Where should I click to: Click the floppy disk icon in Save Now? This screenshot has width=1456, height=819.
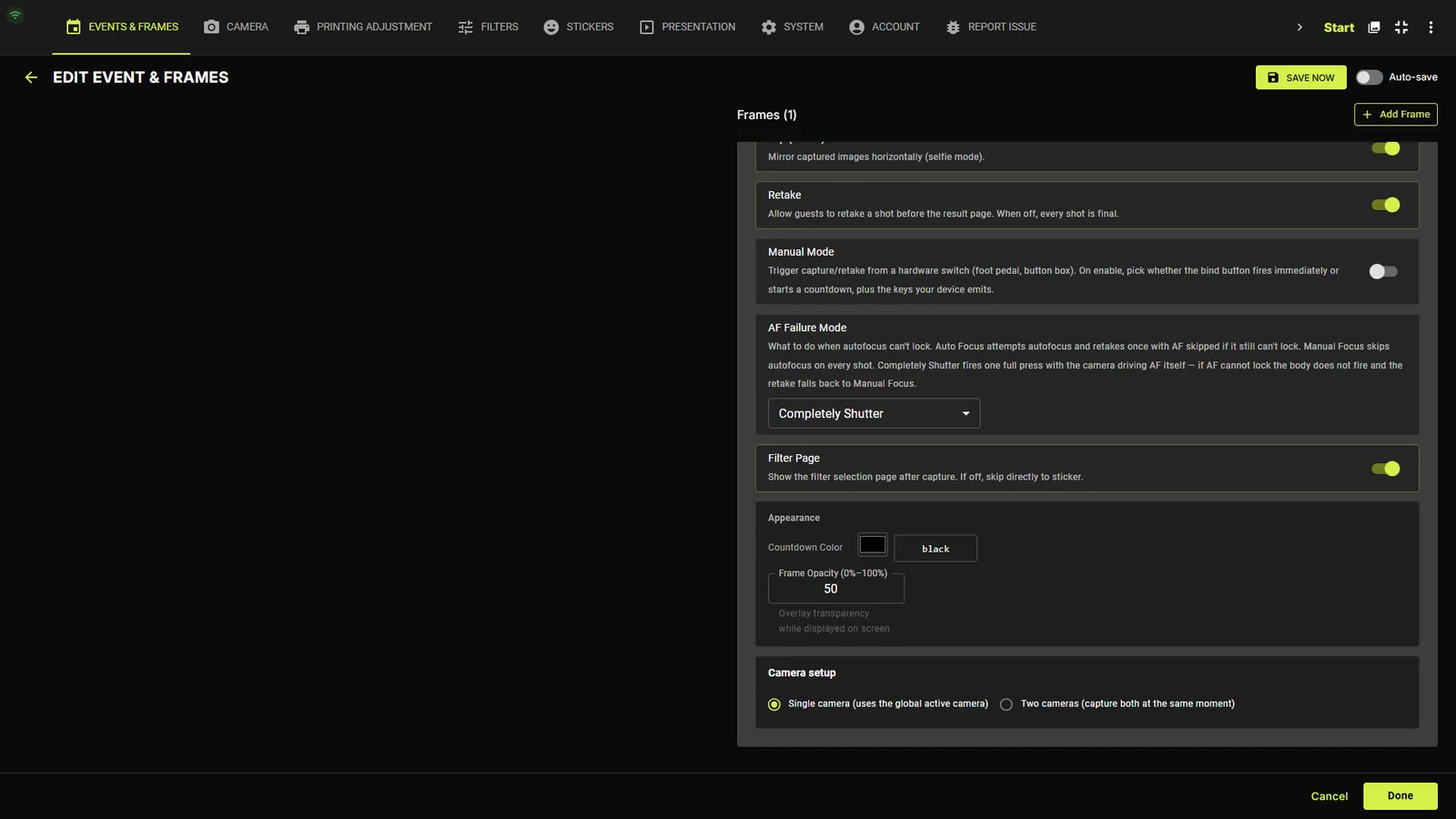[1273, 77]
